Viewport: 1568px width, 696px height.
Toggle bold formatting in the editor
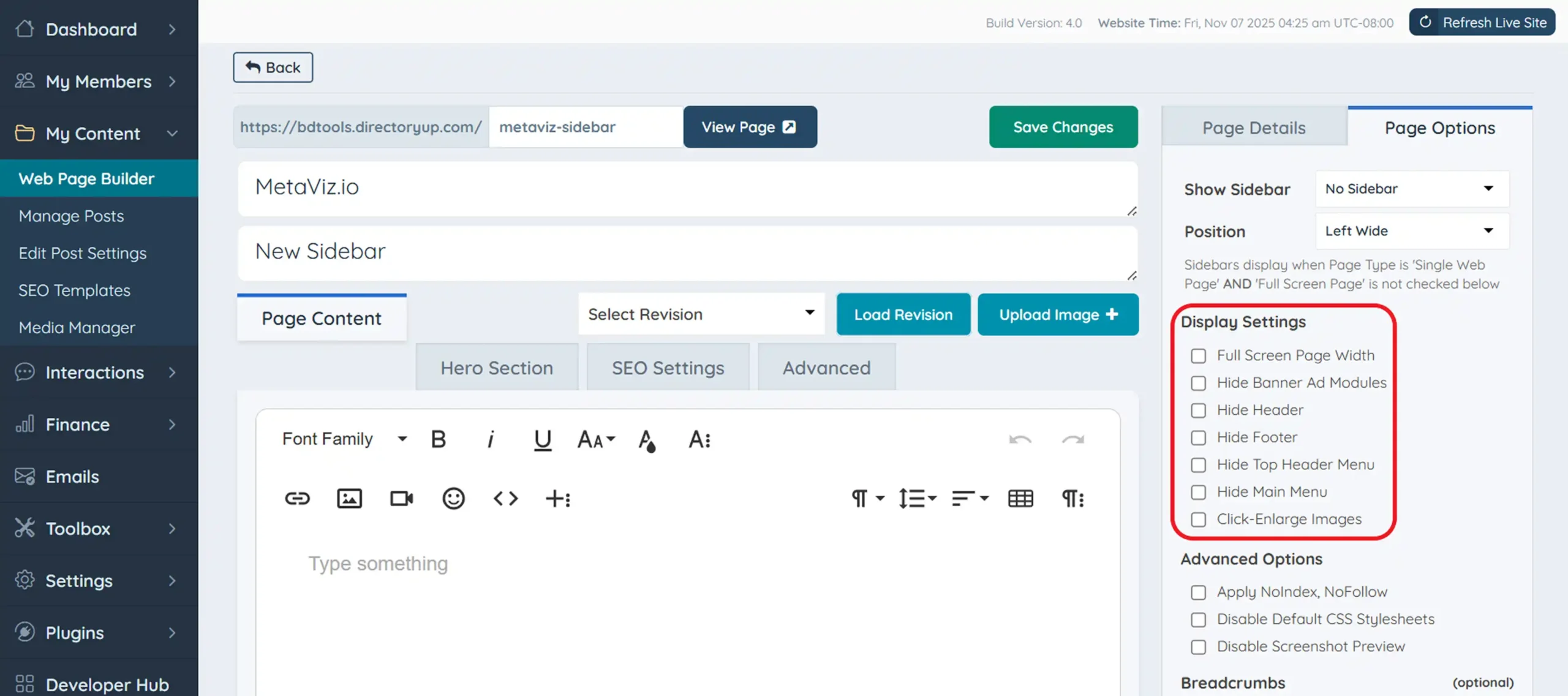438,439
